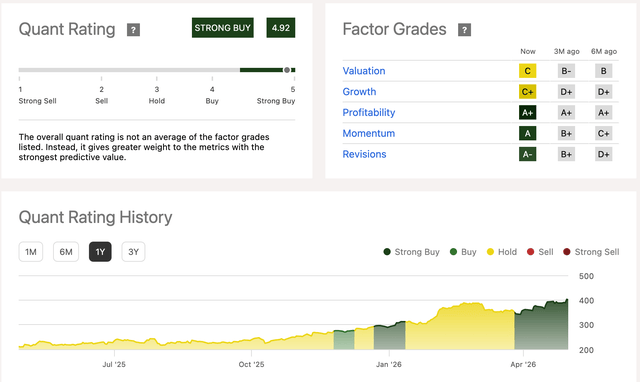The image size is (640, 382).
Task: Click Momentum grade C+ from 6M ago
Action: [603, 133]
